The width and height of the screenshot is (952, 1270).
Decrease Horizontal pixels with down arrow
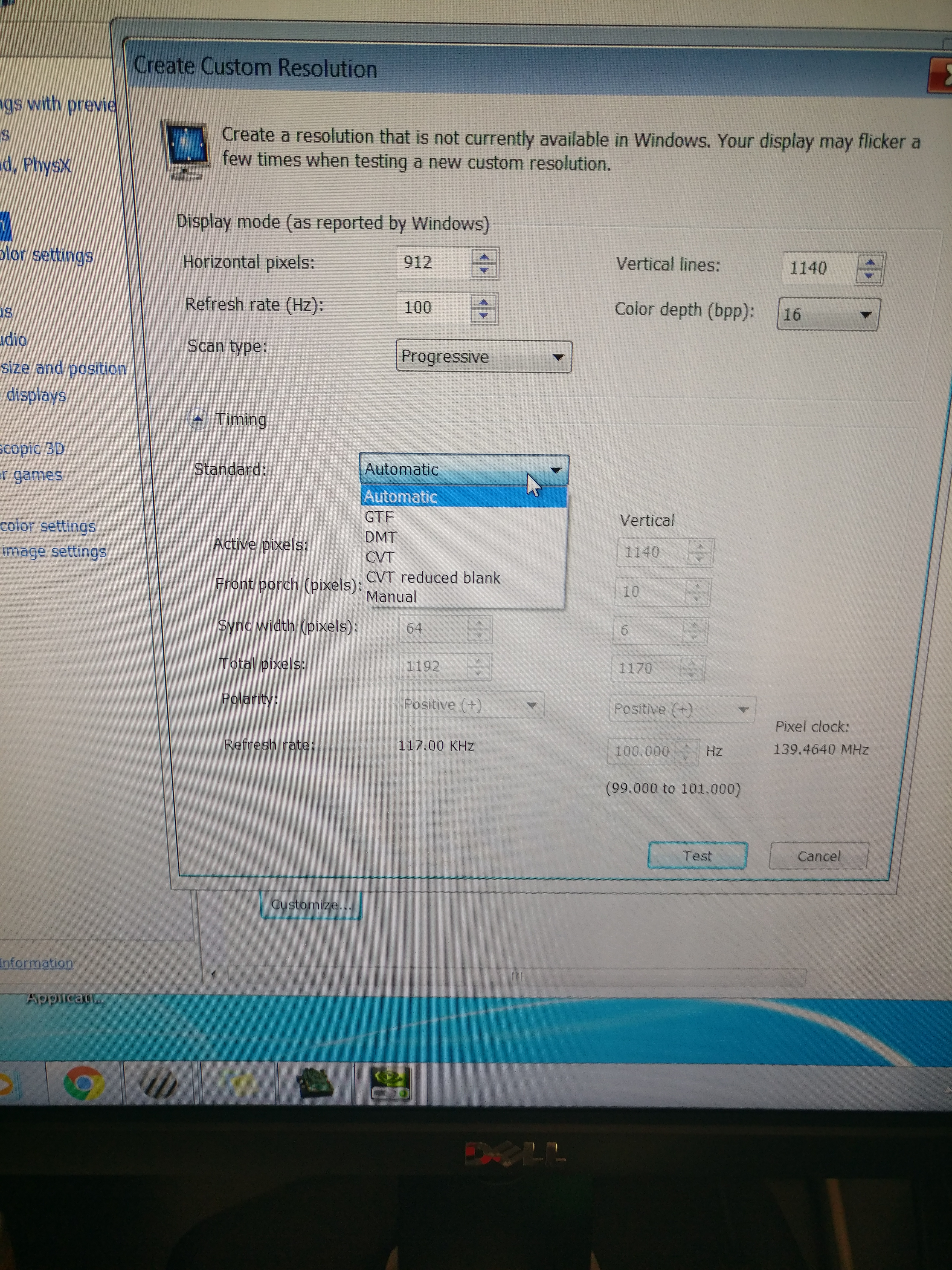tap(484, 271)
